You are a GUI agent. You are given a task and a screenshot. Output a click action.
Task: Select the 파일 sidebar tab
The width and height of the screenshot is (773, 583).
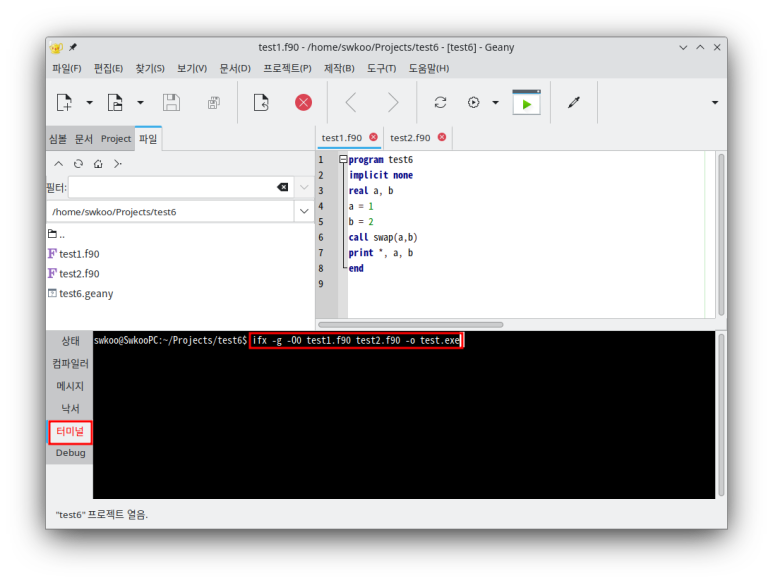click(x=148, y=139)
